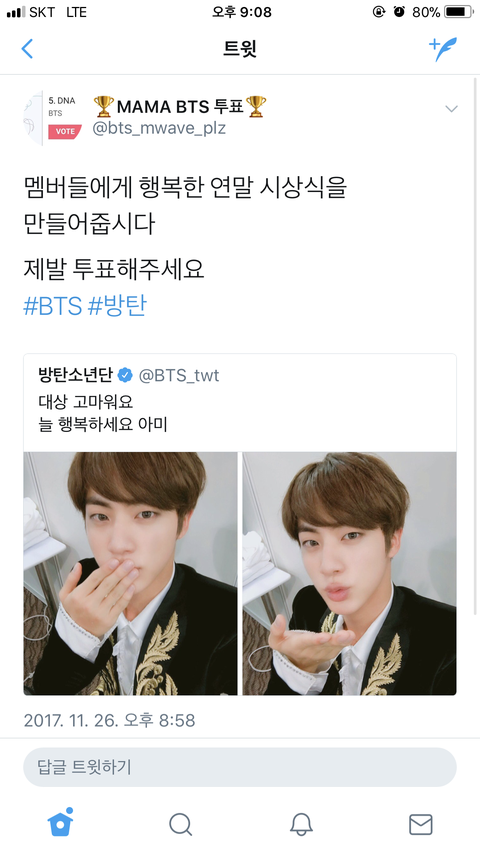Open the compose new tweet feather icon
This screenshot has height=853, width=480.
[x=443, y=49]
